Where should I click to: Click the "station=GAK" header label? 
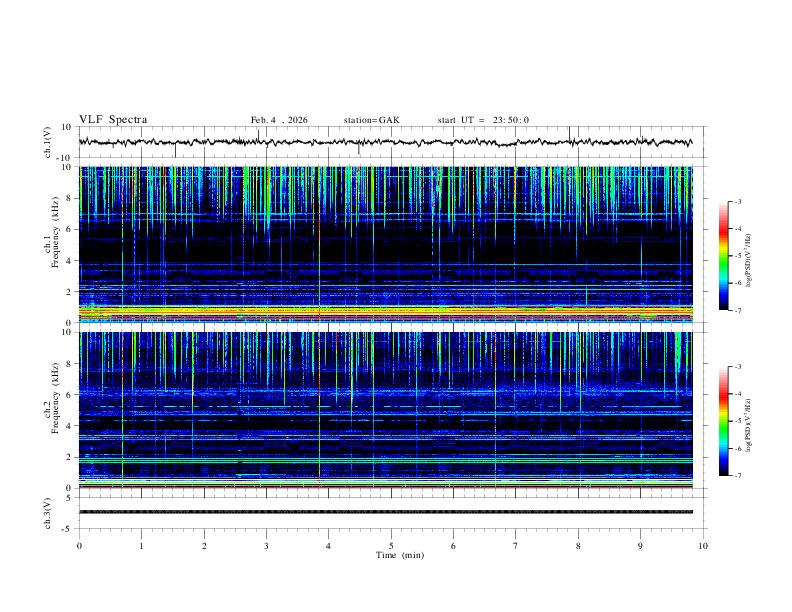pyautogui.click(x=371, y=120)
